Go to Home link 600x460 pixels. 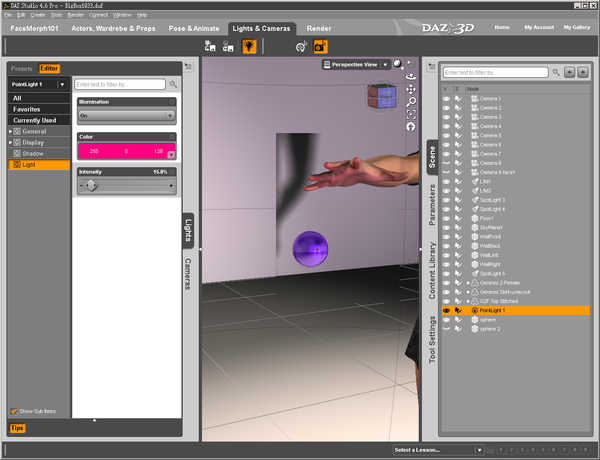coord(502,27)
